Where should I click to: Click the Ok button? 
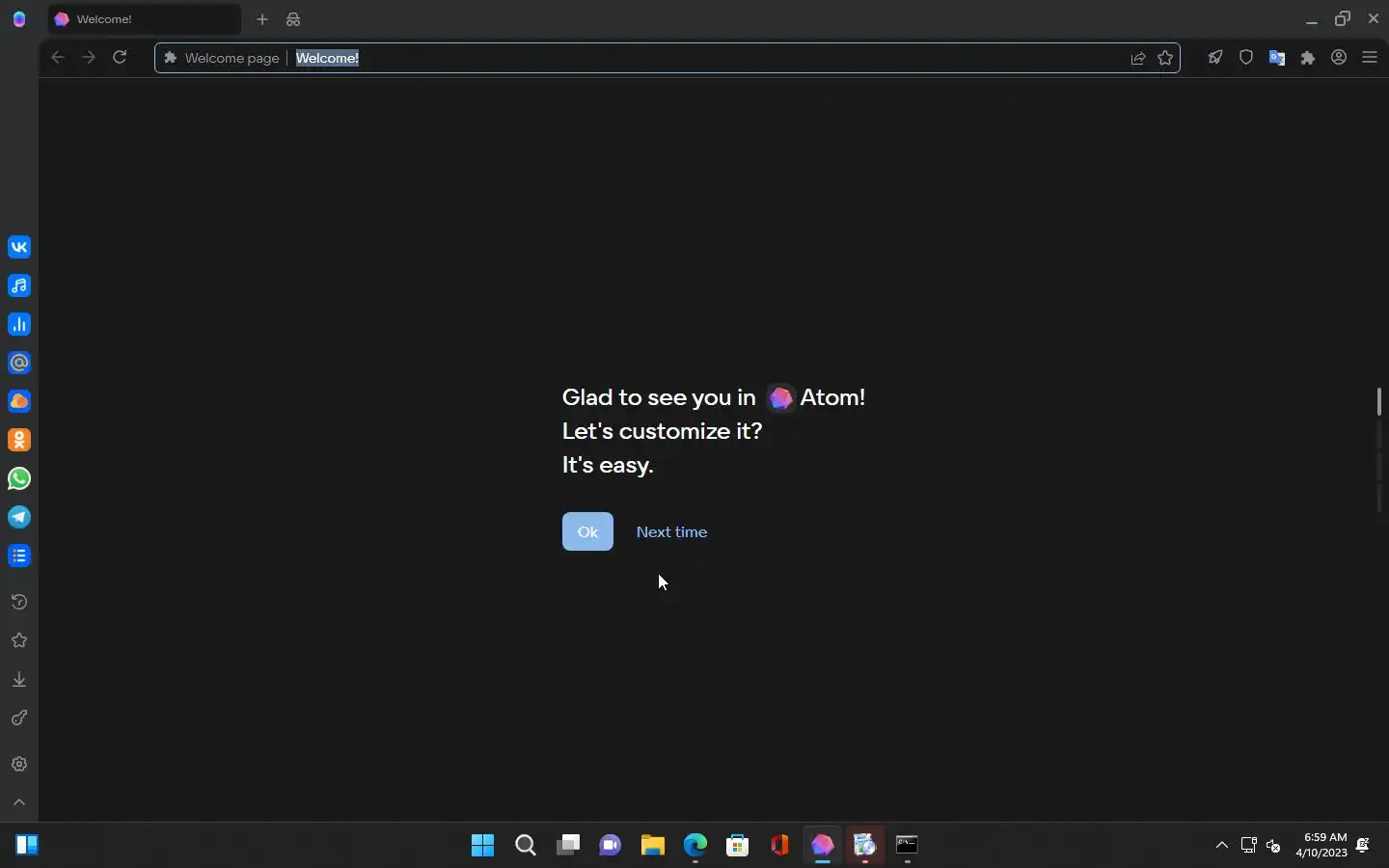[x=588, y=531]
